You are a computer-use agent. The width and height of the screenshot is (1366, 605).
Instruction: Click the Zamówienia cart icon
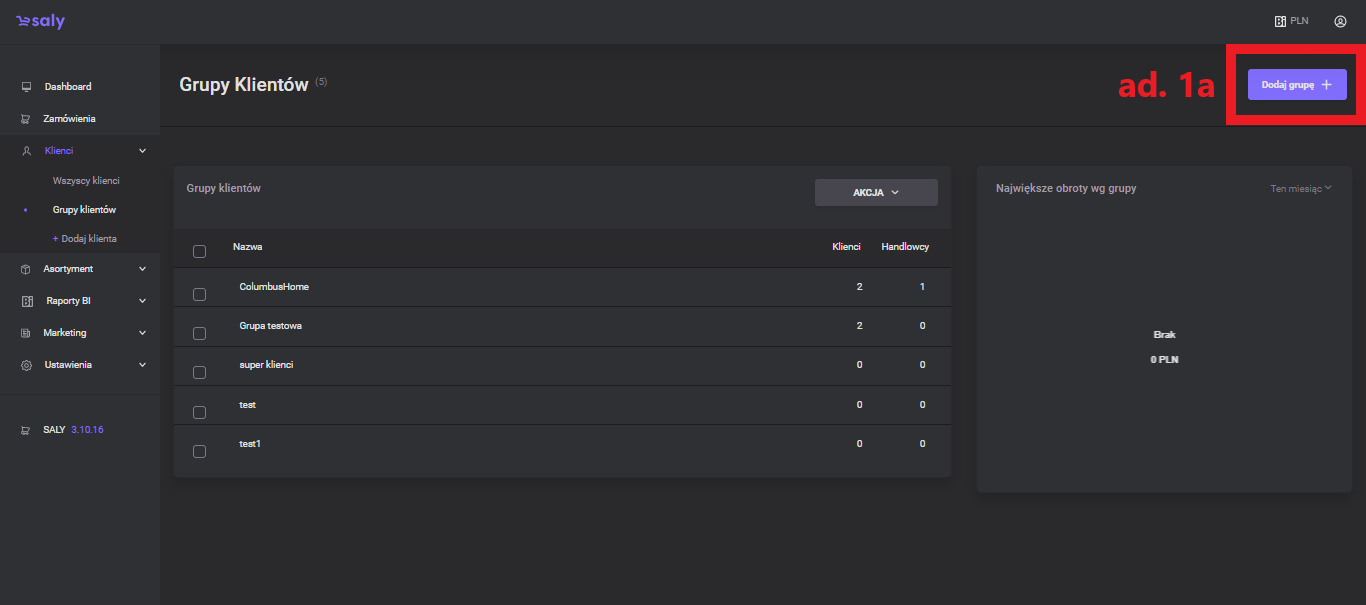pyautogui.click(x=26, y=119)
